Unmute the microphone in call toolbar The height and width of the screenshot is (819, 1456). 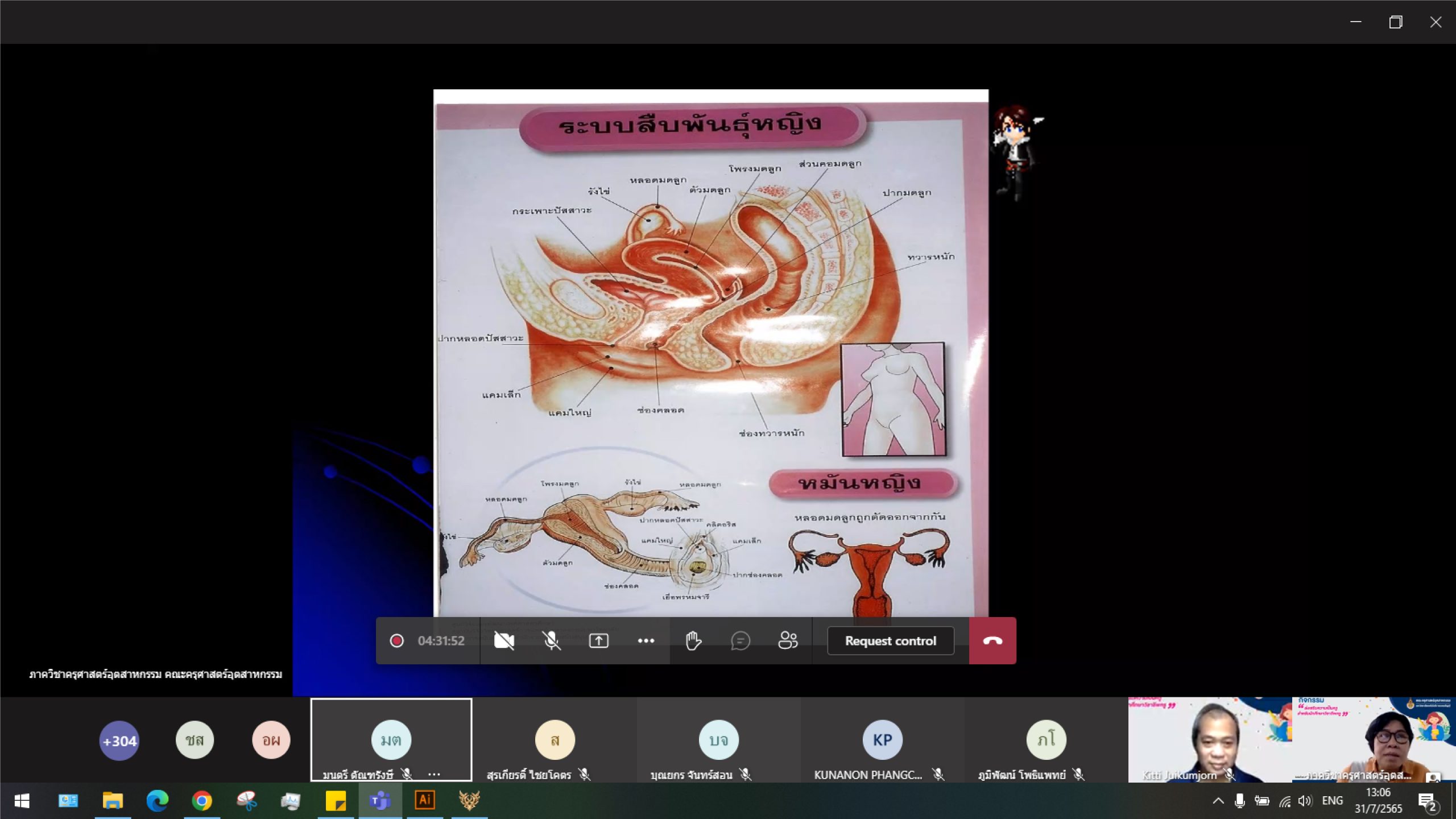pyautogui.click(x=551, y=641)
